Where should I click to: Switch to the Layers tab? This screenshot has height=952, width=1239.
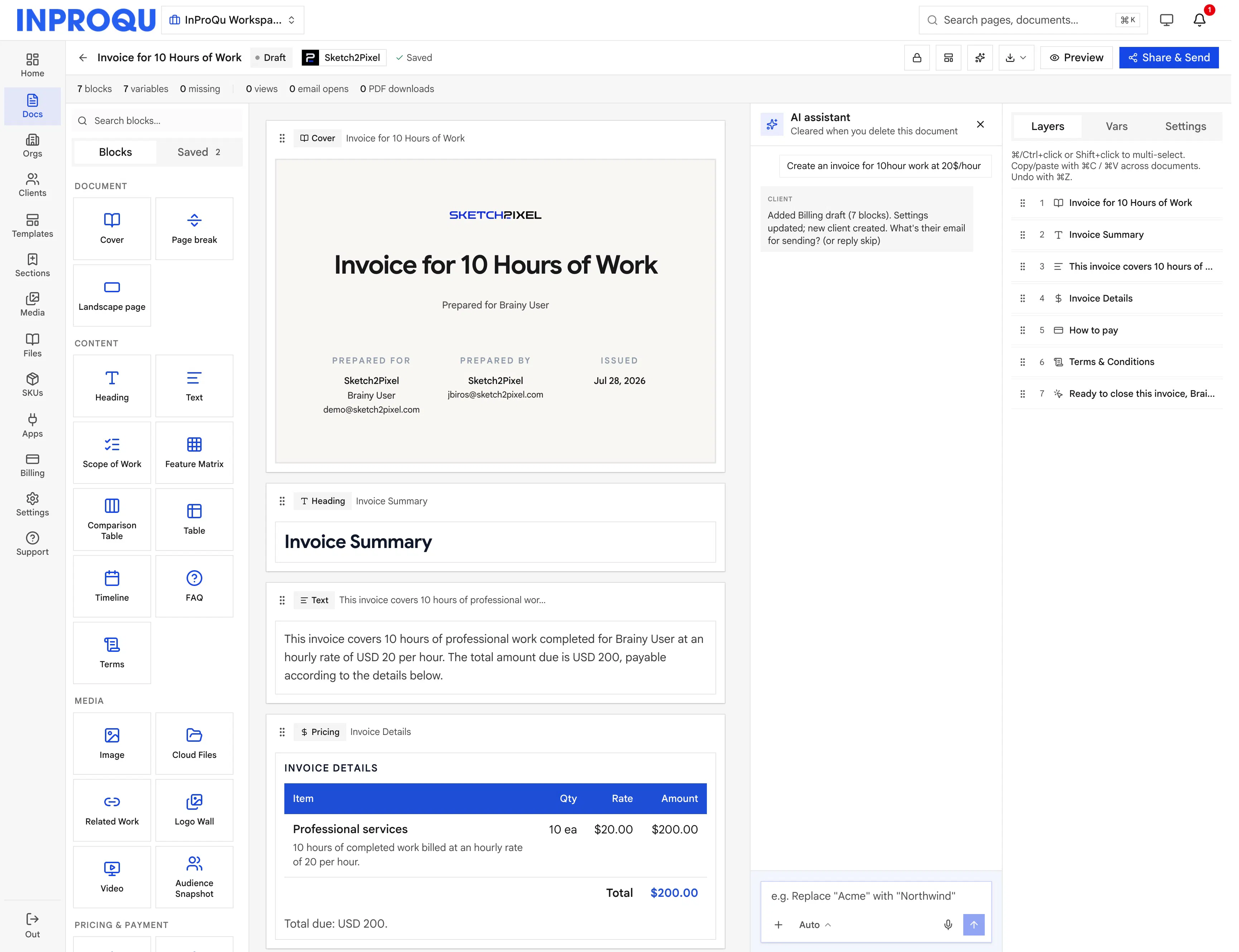1047,126
